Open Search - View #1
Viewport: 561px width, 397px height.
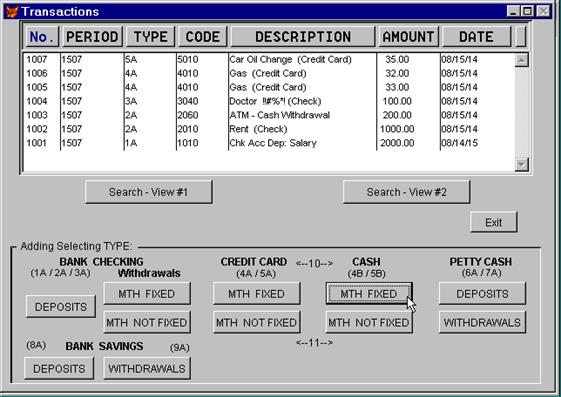coord(148,192)
